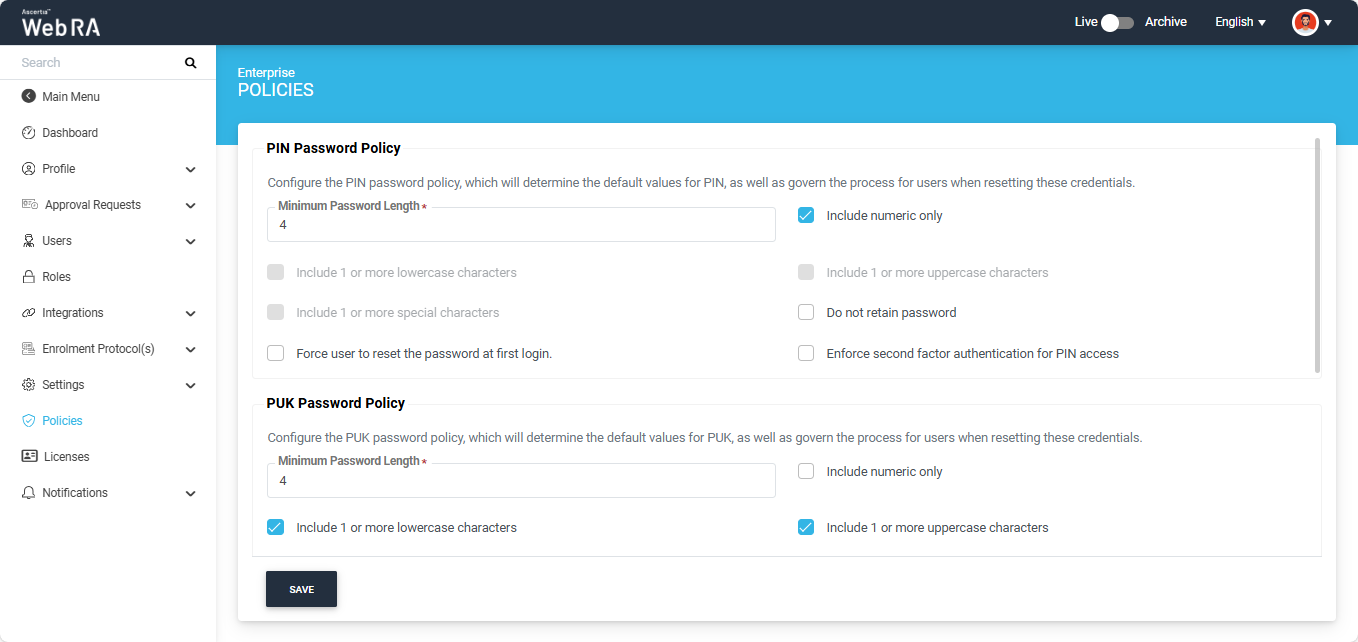Check Force user to reset password option
Image resolution: width=1358 pixels, height=642 pixels.
coord(276,353)
